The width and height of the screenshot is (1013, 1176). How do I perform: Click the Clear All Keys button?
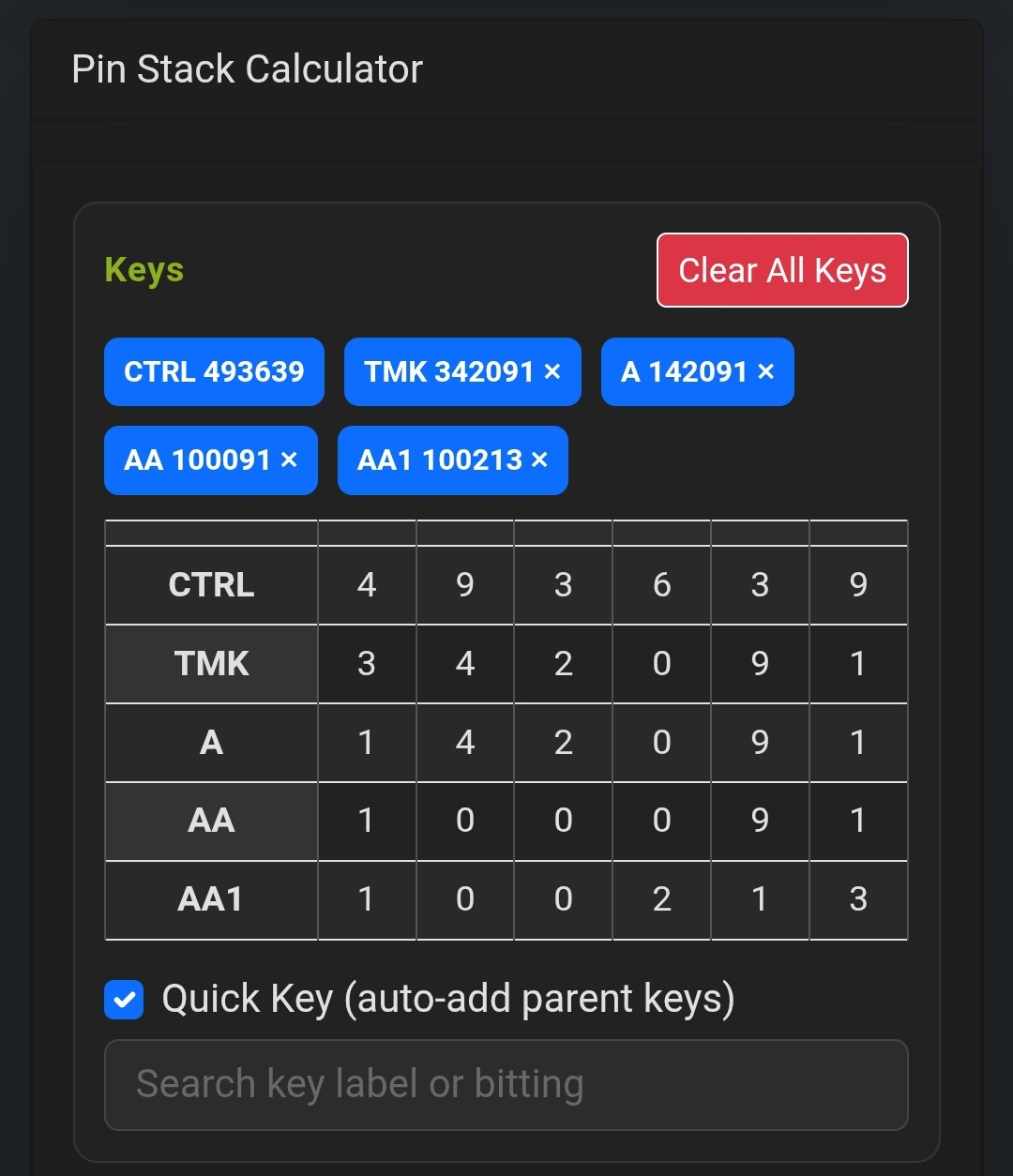click(x=782, y=270)
